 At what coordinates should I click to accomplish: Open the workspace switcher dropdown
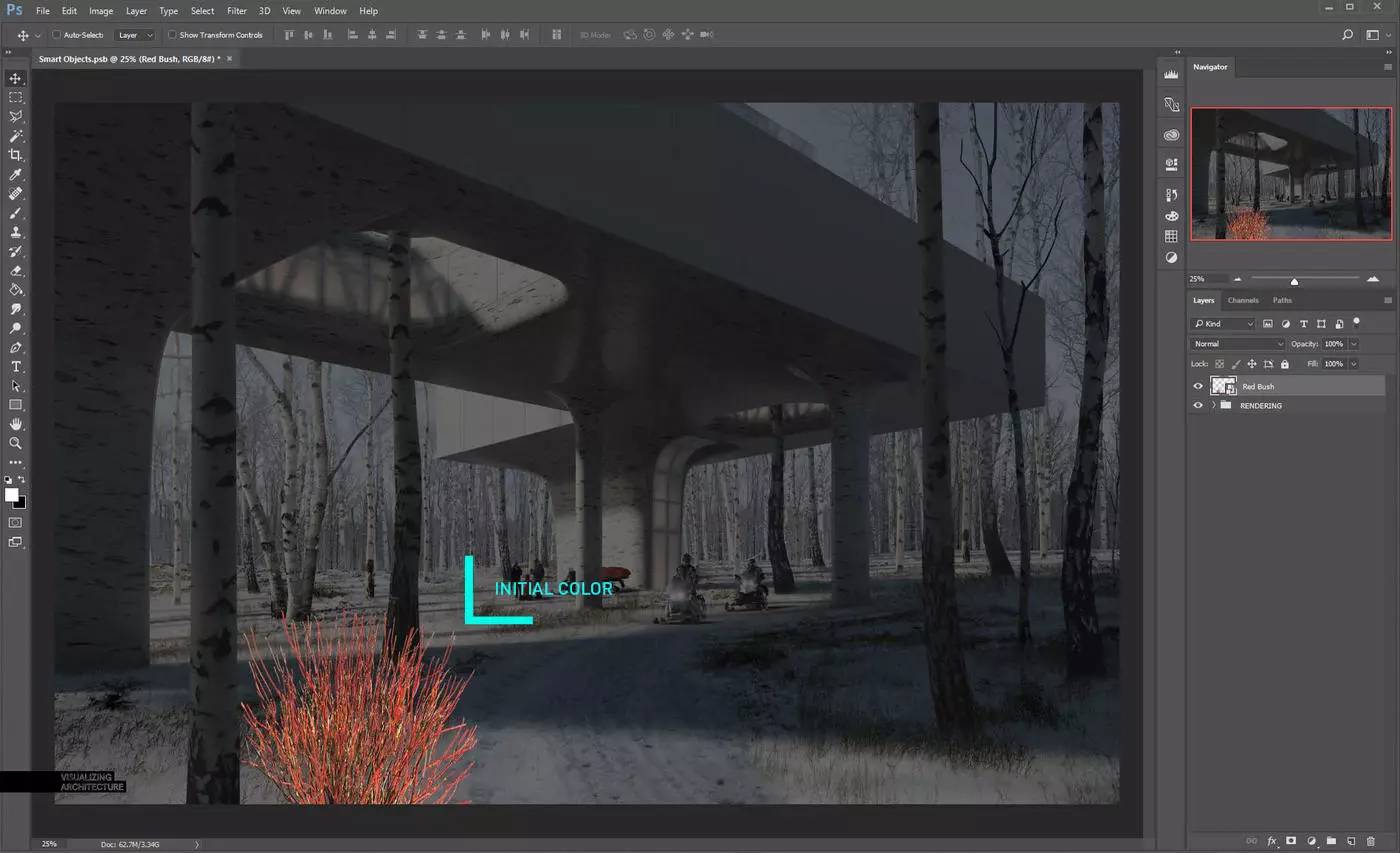[1377, 35]
